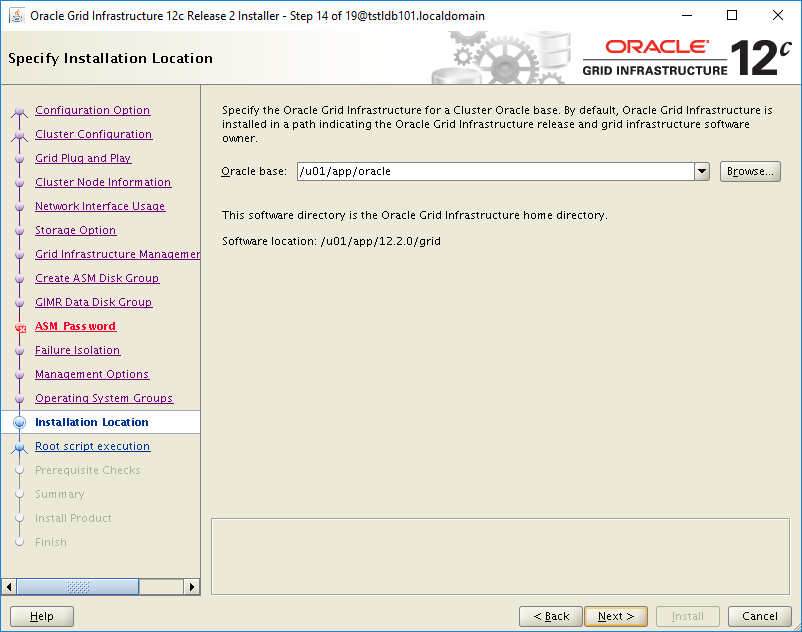Click the Installation Location current-step bullet
This screenshot has width=802, height=632.
[x=19, y=422]
